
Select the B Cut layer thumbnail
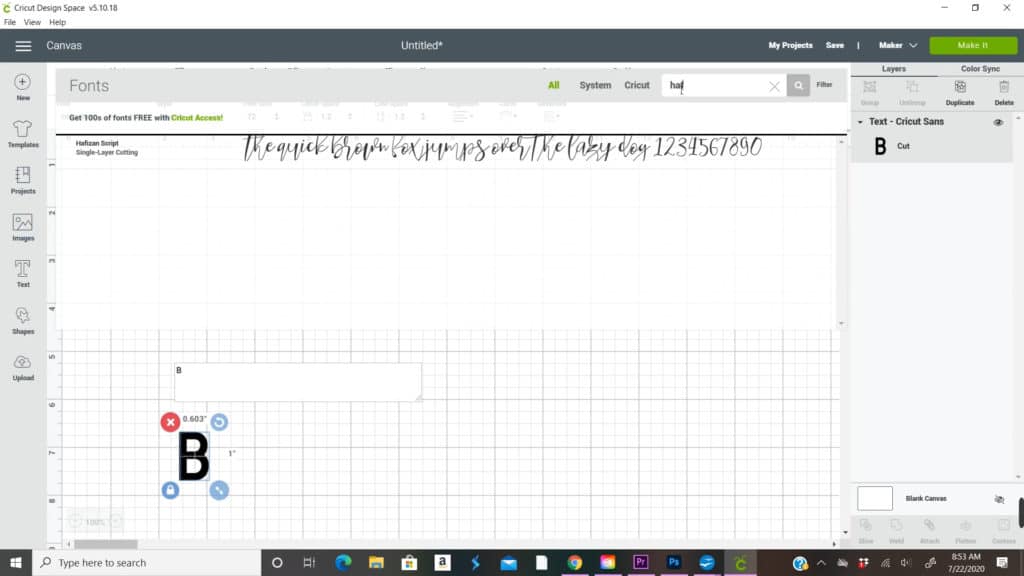pyautogui.click(x=880, y=146)
